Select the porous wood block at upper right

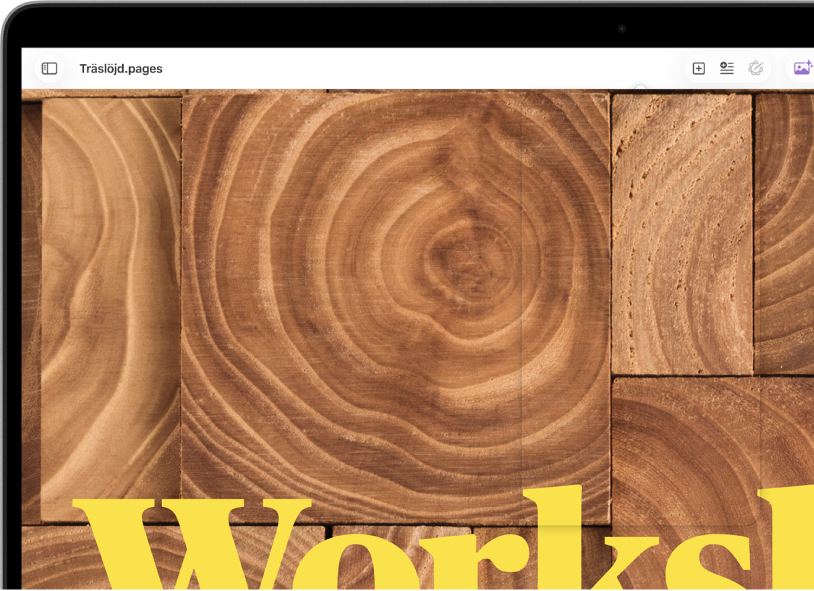click(682, 234)
